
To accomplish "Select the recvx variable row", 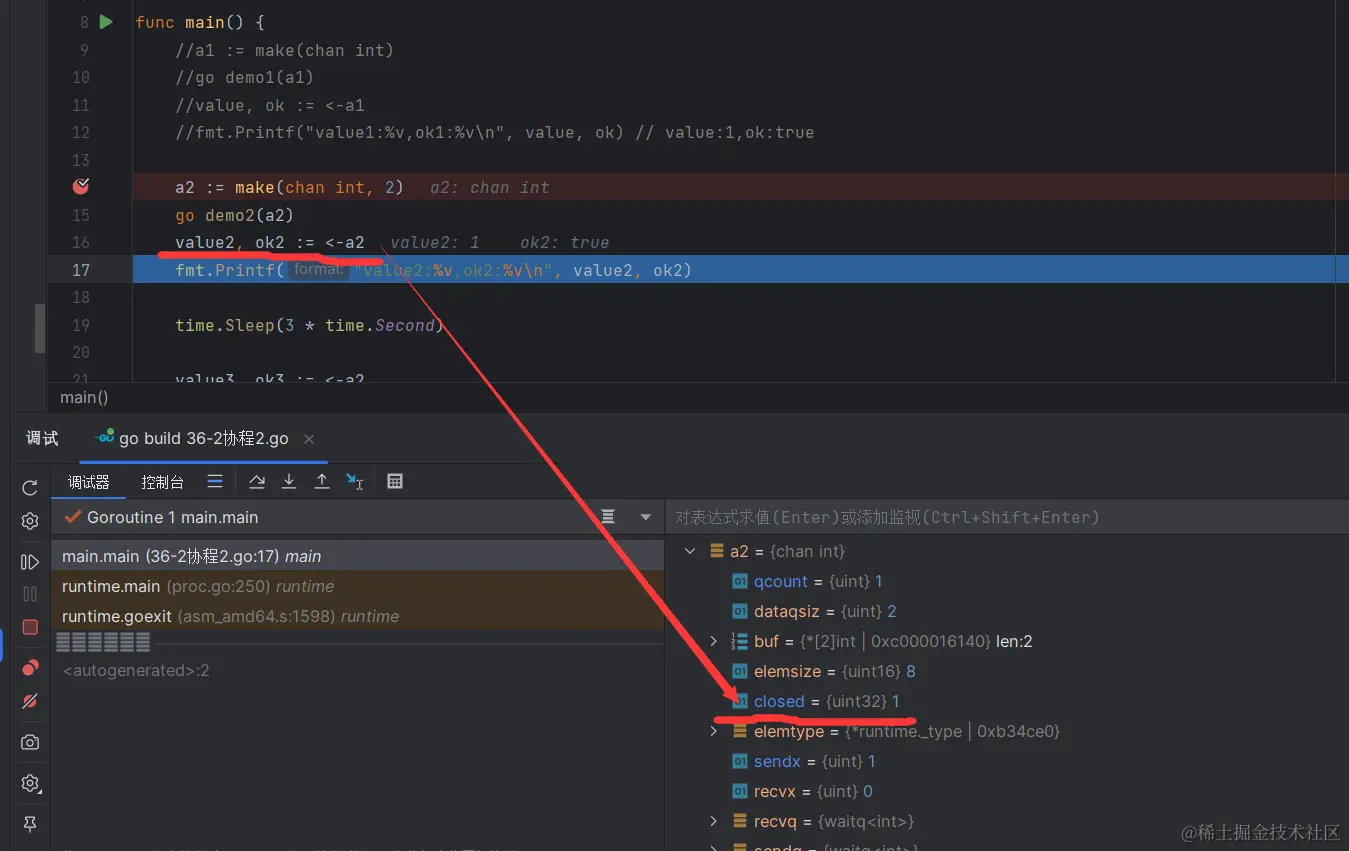I will click(x=1007, y=791).
